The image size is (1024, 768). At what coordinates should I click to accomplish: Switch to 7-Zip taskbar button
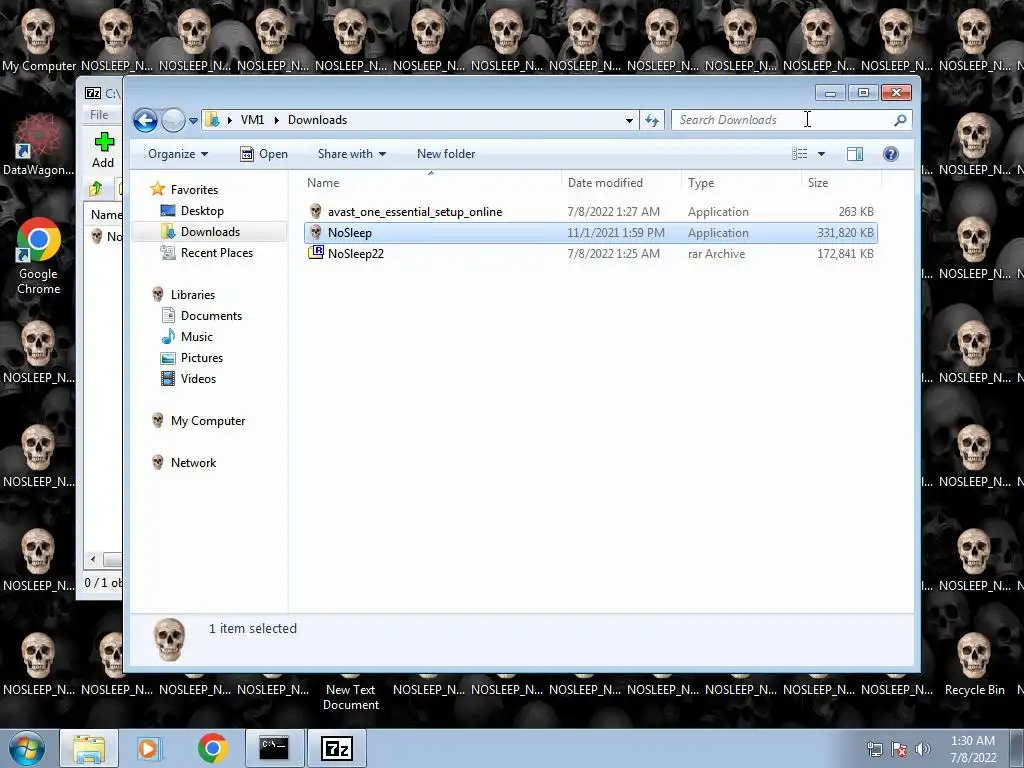(337, 748)
